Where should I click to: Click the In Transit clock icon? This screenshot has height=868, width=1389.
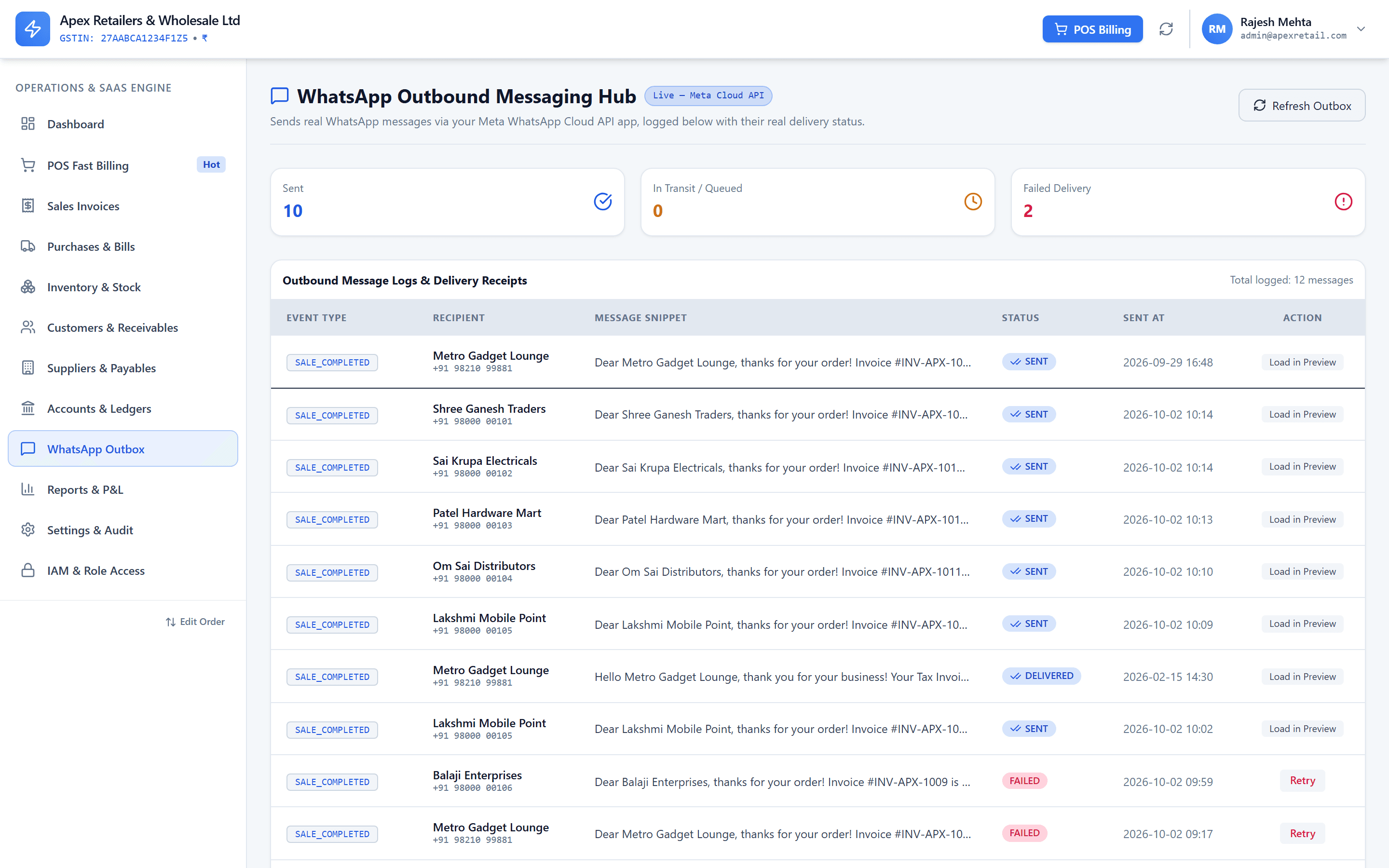coord(973,202)
